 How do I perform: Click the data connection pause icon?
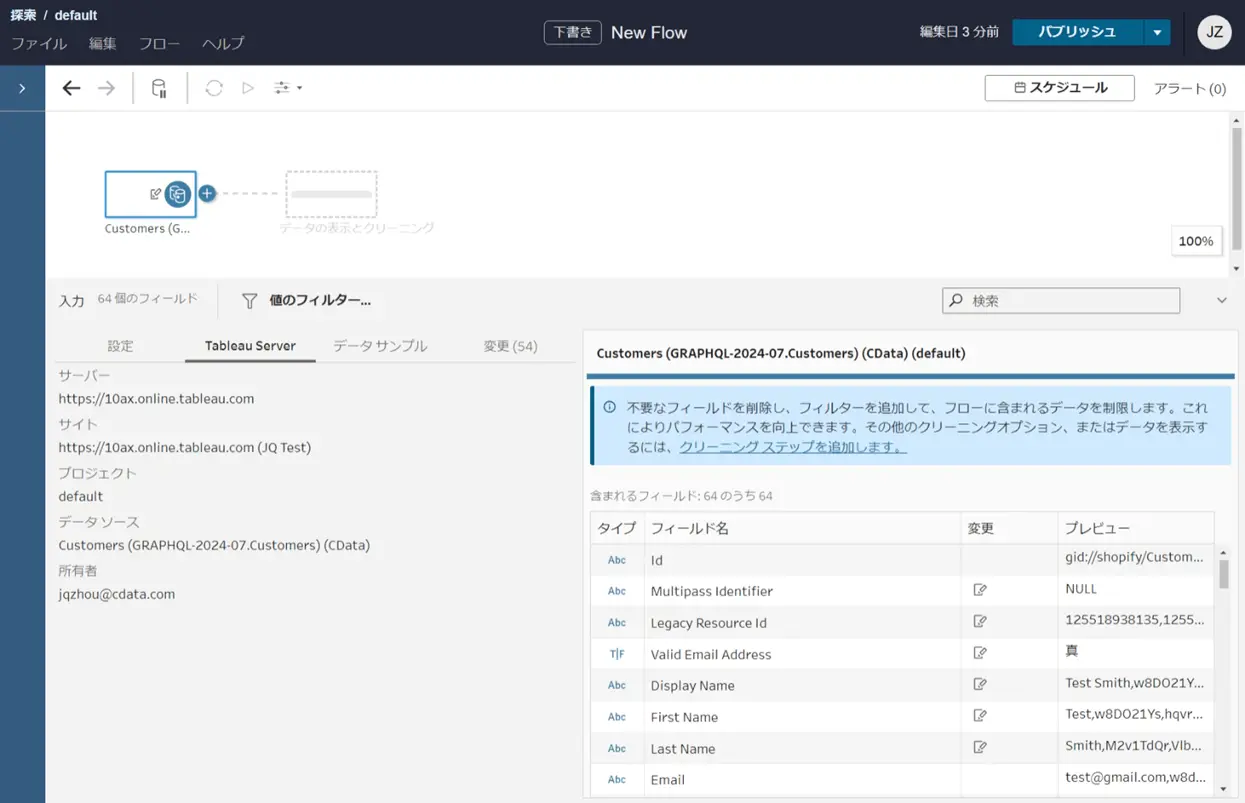(x=159, y=88)
